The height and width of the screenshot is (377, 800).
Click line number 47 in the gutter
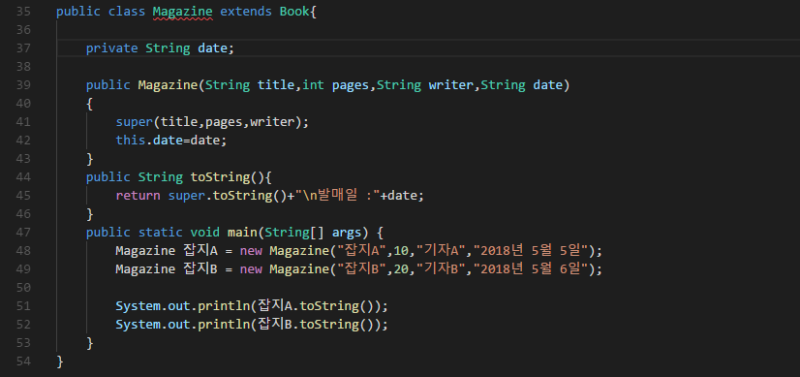tap(23, 233)
